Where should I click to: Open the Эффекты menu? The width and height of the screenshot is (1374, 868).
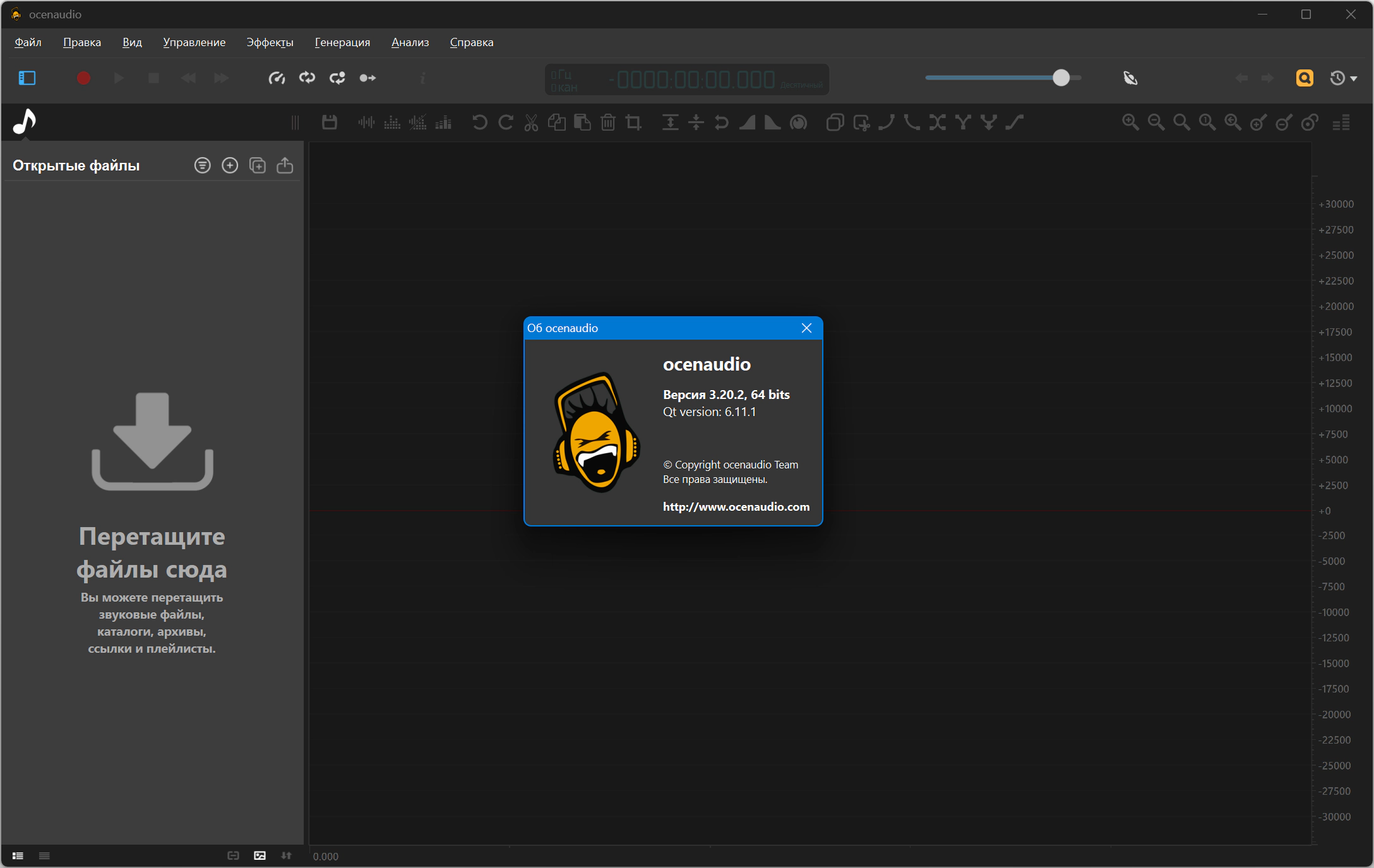[270, 42]
